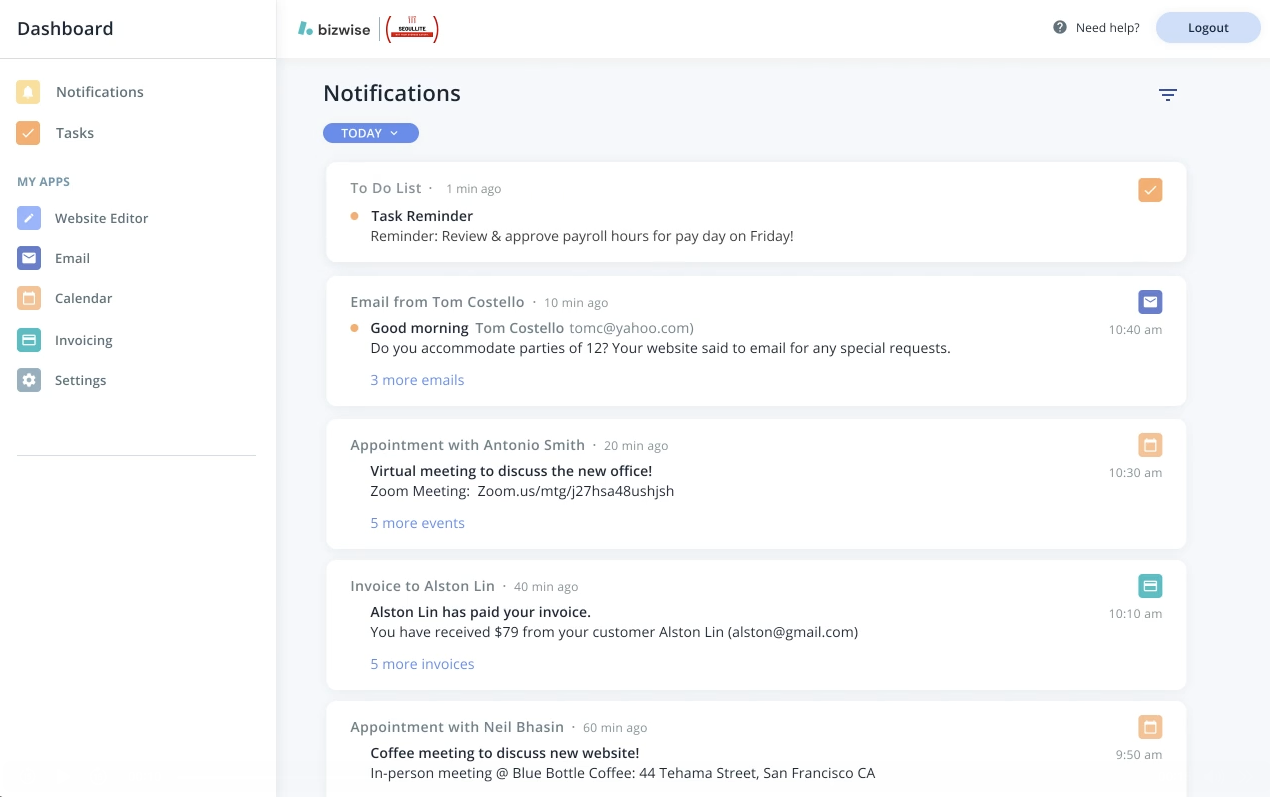Click the bizwise logo in the top bar

pos(333,29)
